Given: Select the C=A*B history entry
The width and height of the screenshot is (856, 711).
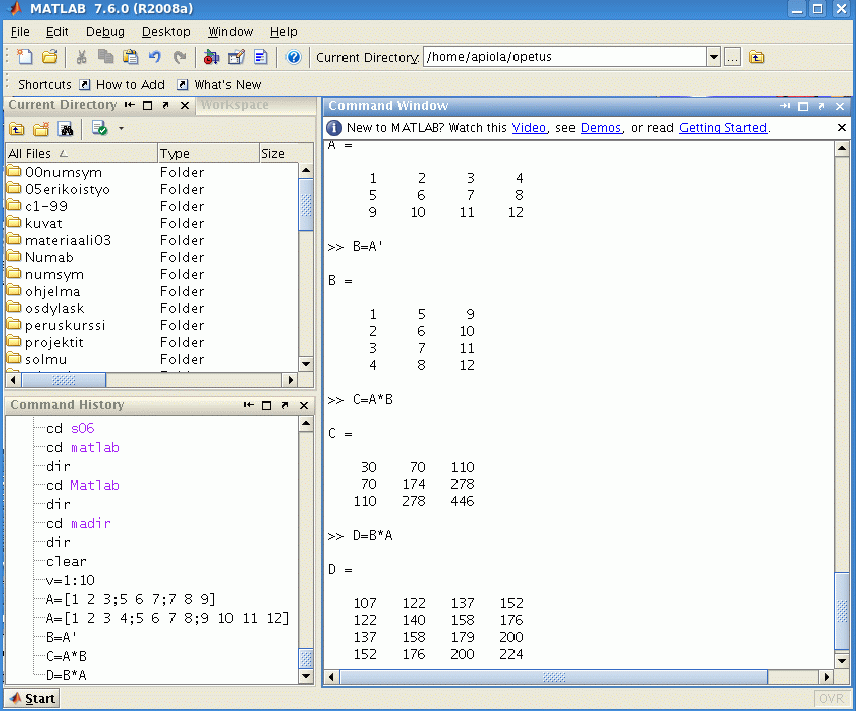Looking at the screenshot, I should [x=66, y=656].
